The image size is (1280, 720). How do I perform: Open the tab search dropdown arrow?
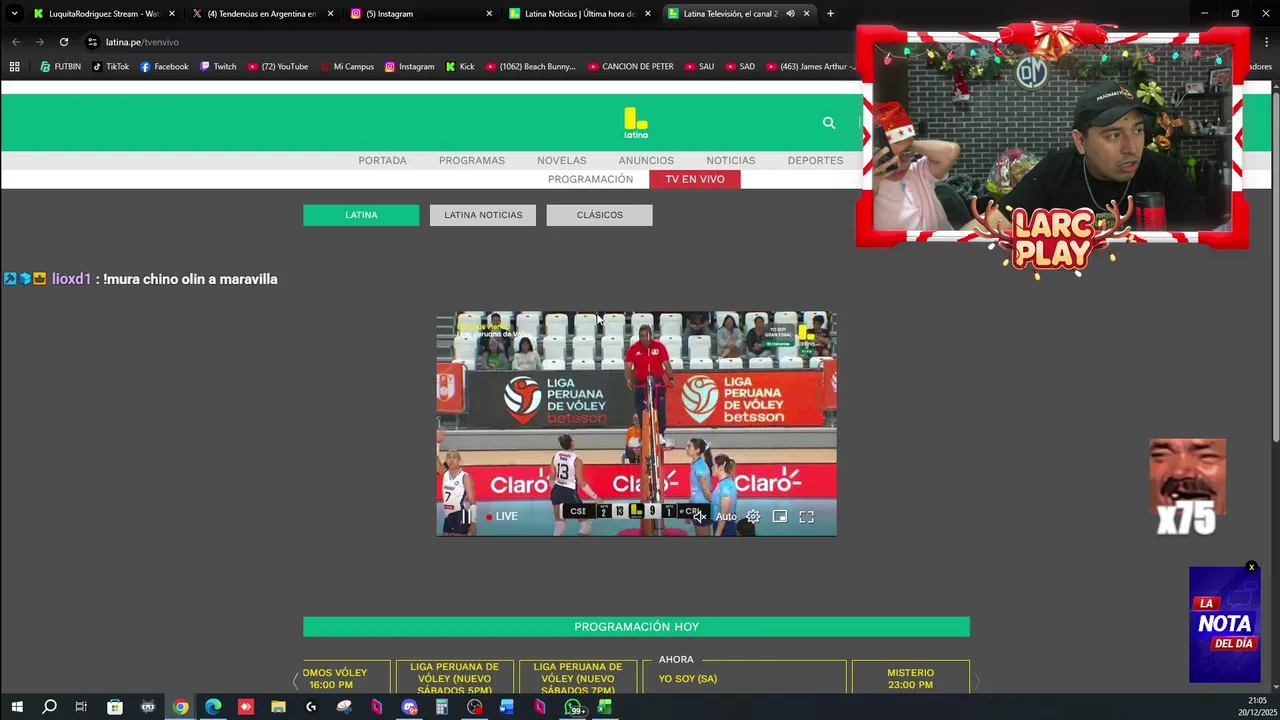pos(14,14)
